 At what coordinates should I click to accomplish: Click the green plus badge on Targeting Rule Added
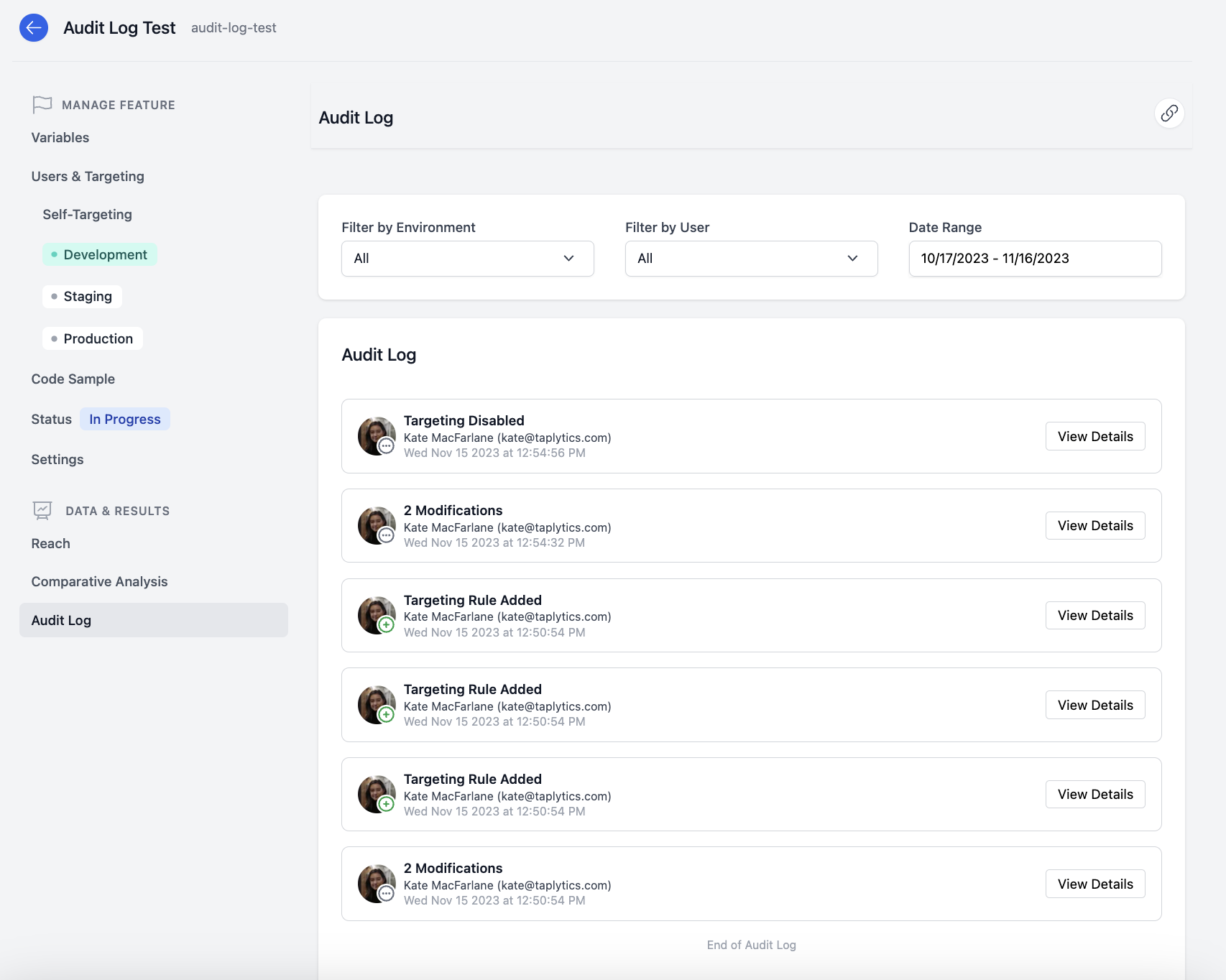pos(387,624)
